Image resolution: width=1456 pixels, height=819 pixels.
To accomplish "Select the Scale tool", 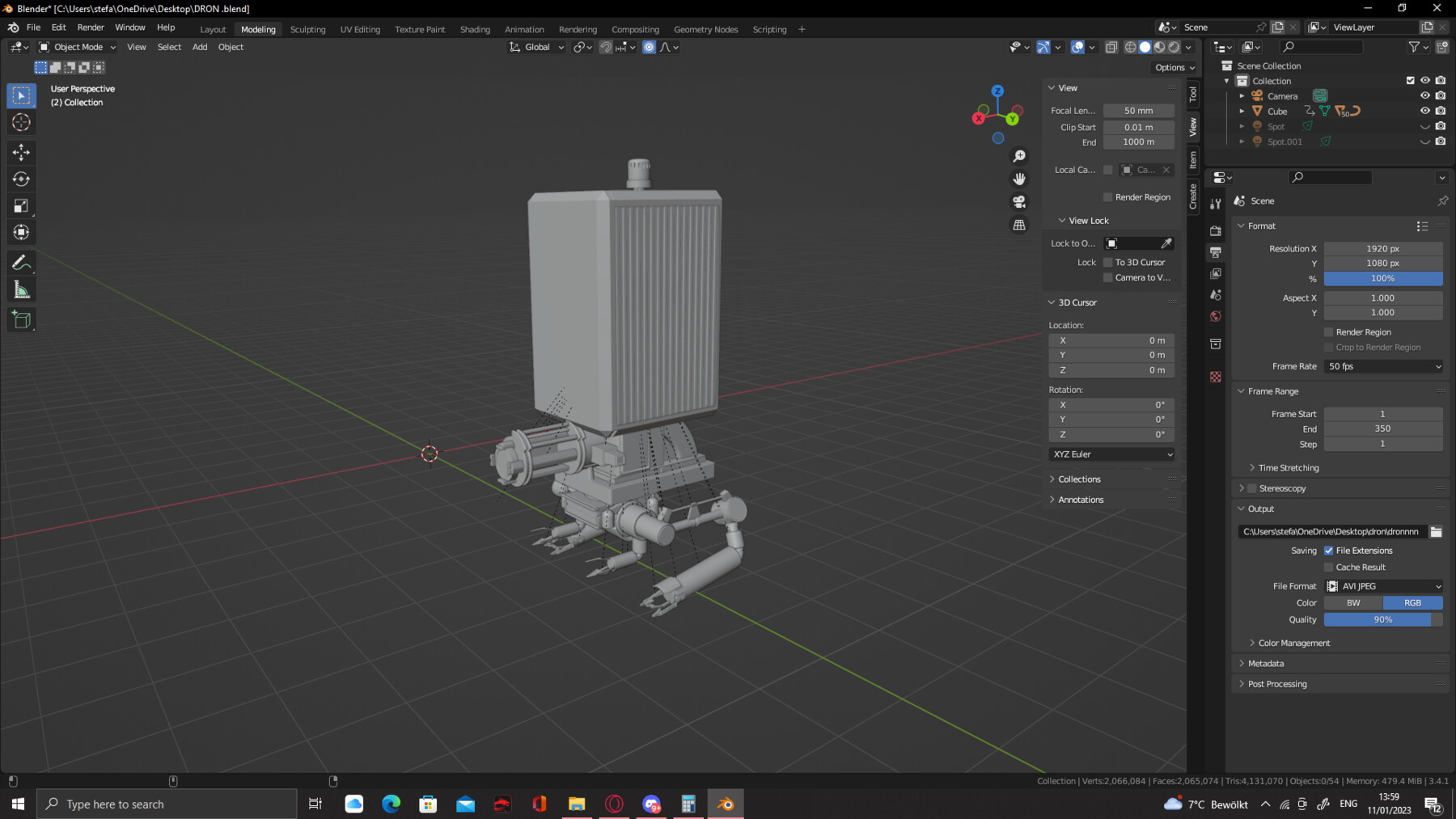I will click(22, 206).
